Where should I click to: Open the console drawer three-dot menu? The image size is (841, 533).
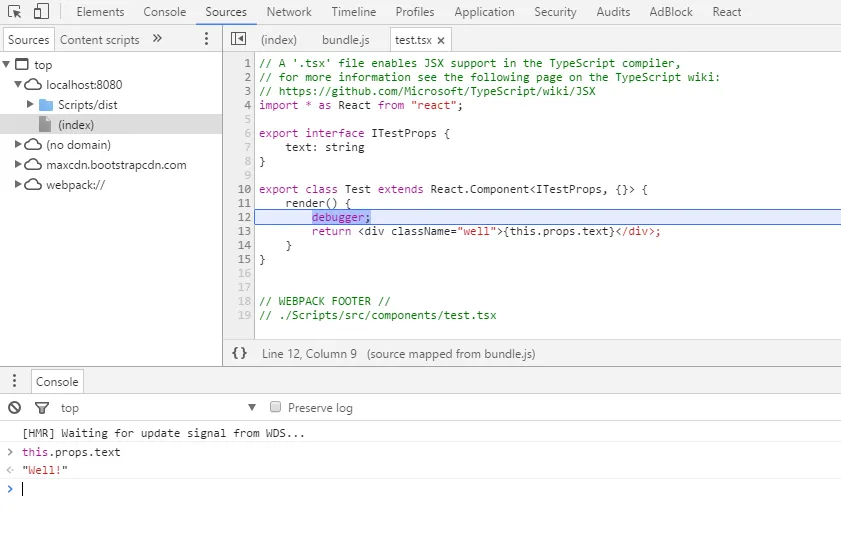(x=14, y=381)
